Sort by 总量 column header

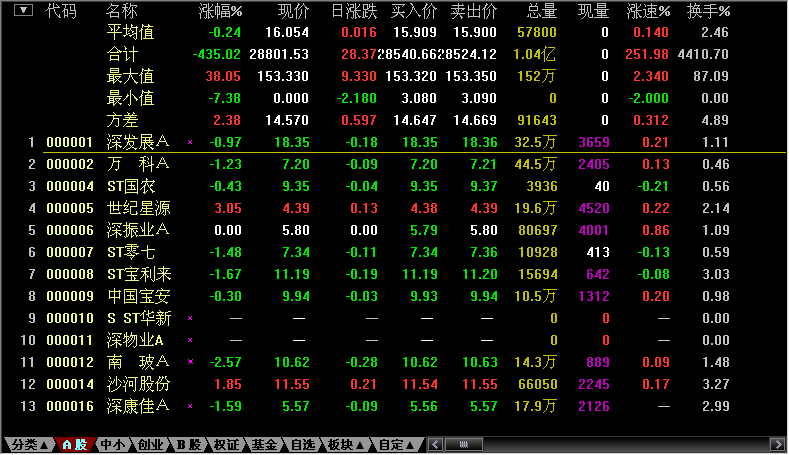(542, 11)
